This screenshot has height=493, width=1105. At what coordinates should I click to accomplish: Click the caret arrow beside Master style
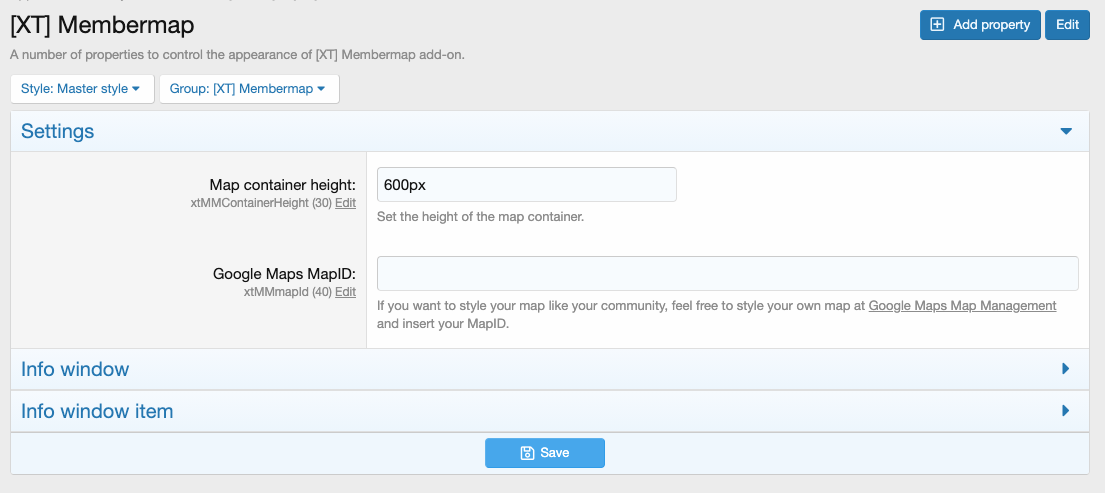[136, 89]
